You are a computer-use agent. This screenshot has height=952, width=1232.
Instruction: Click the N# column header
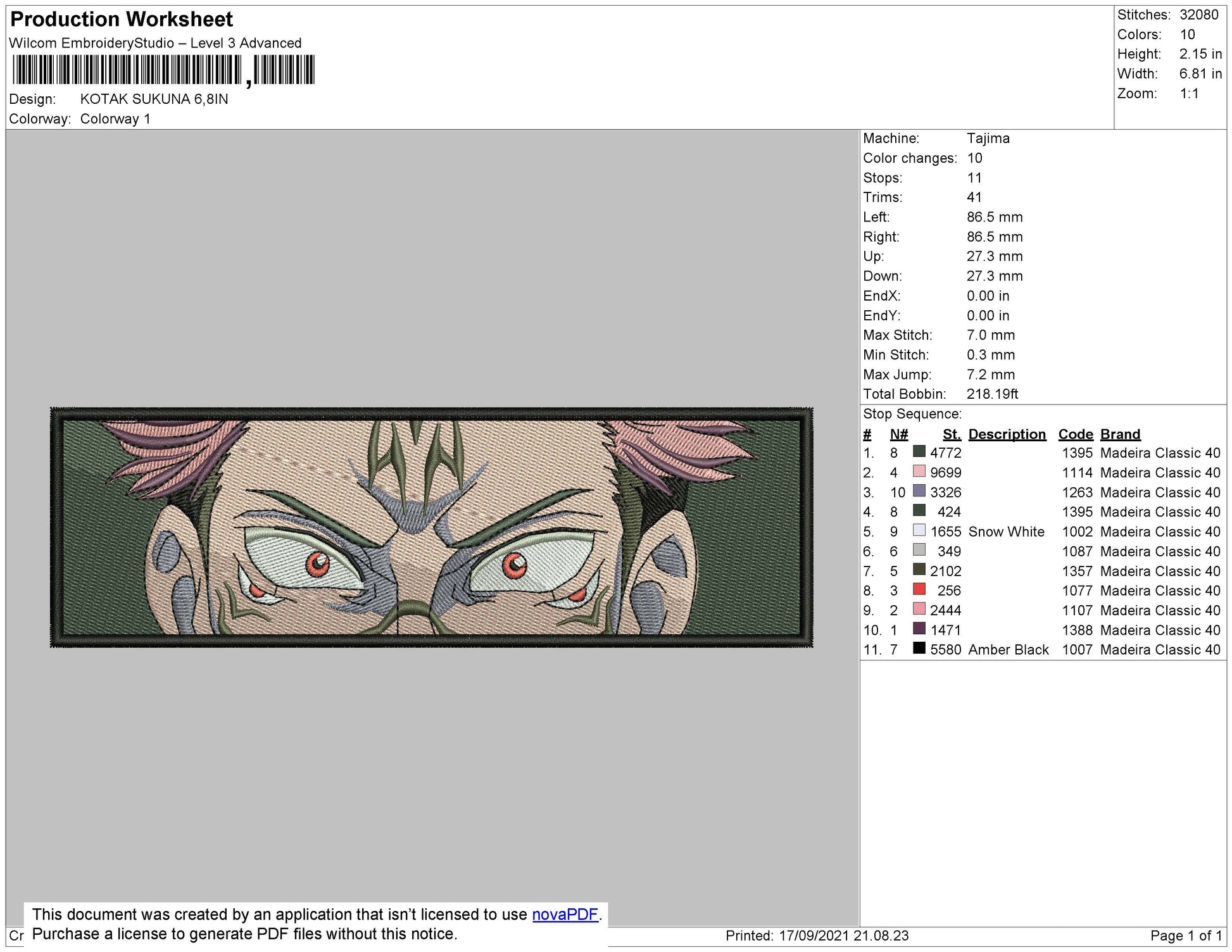click(899, 434)
